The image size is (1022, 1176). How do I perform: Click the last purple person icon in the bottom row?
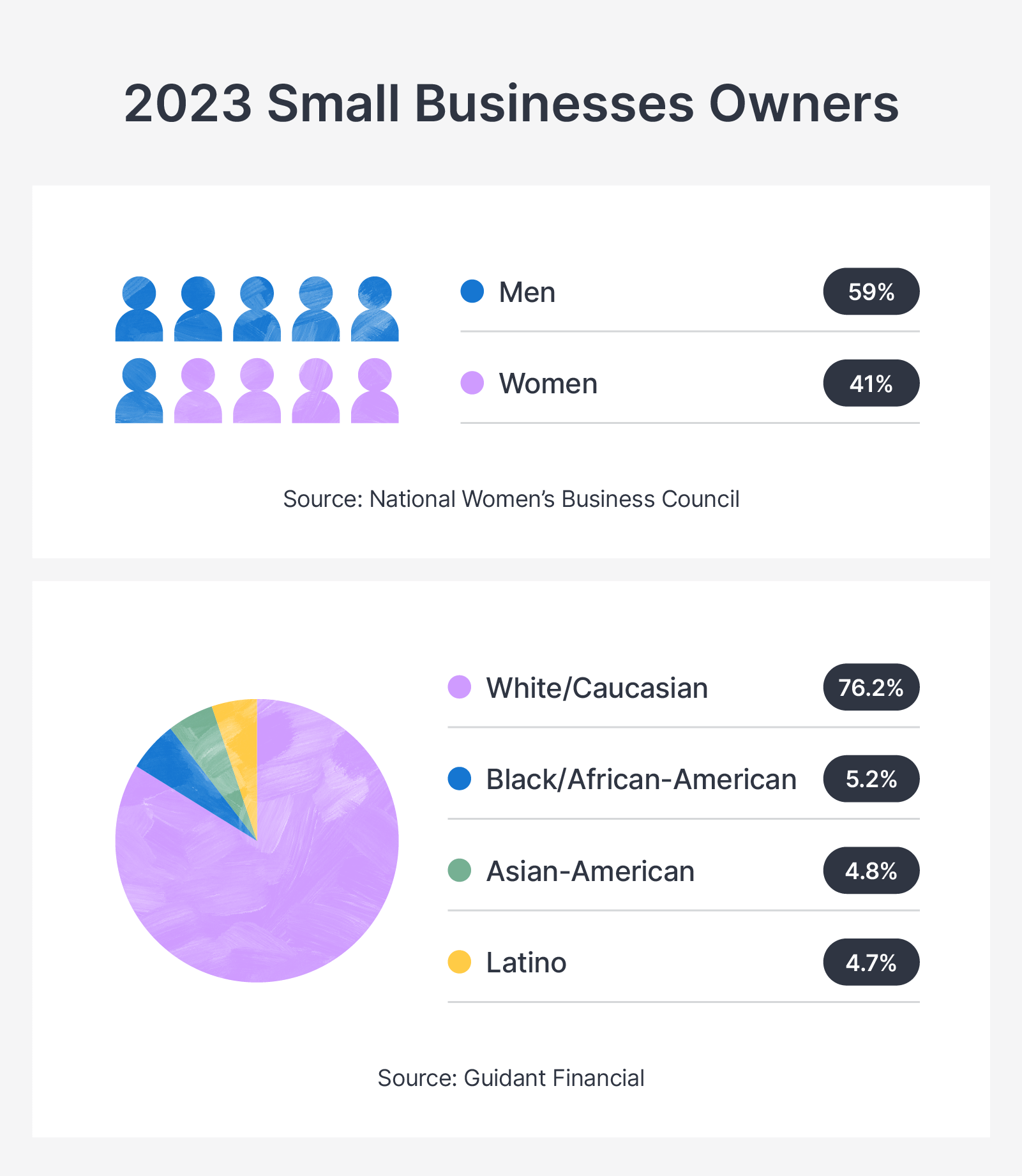point(375,391)
